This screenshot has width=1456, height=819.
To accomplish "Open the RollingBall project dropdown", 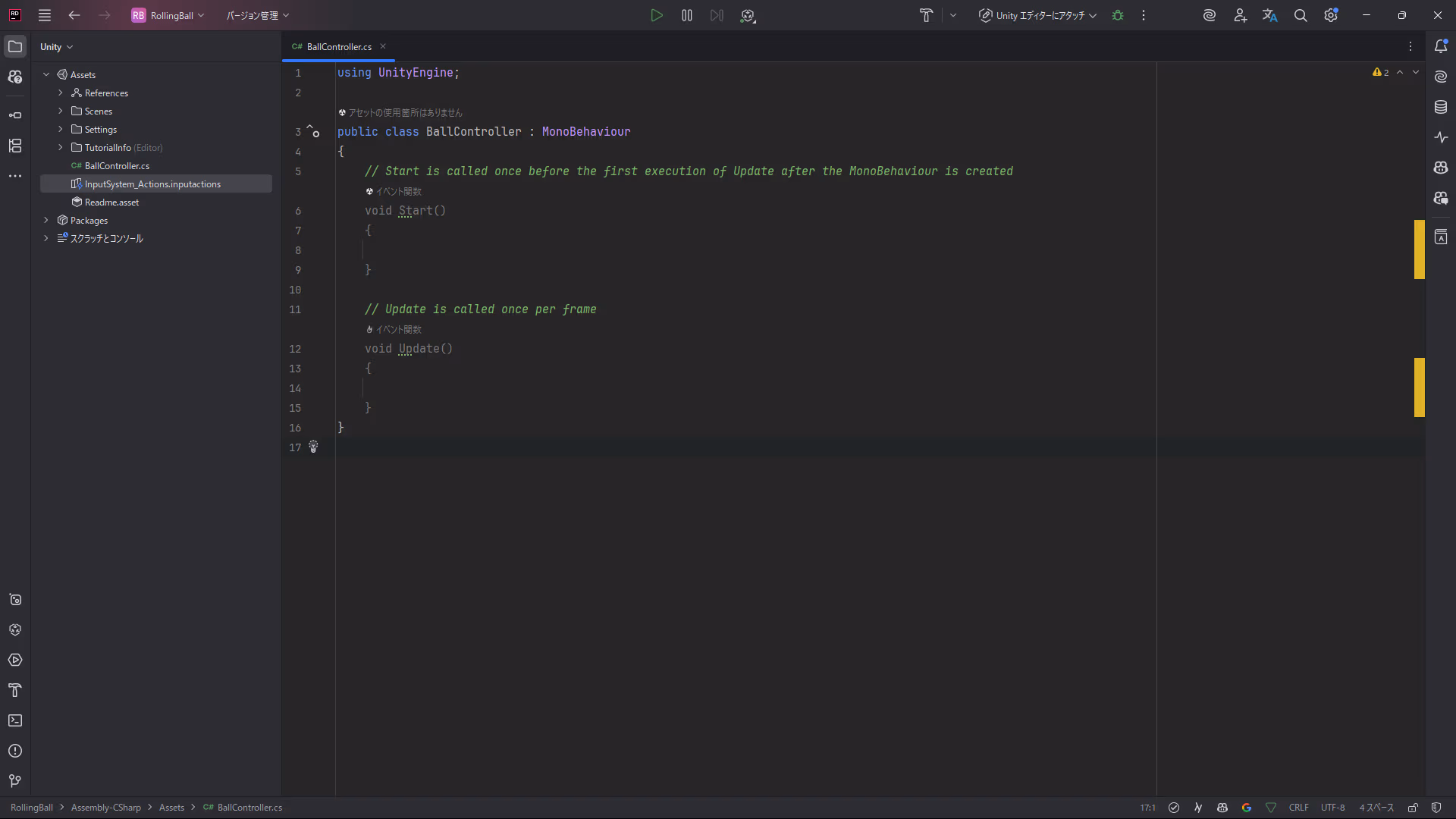I will click(x=168, y=15).
